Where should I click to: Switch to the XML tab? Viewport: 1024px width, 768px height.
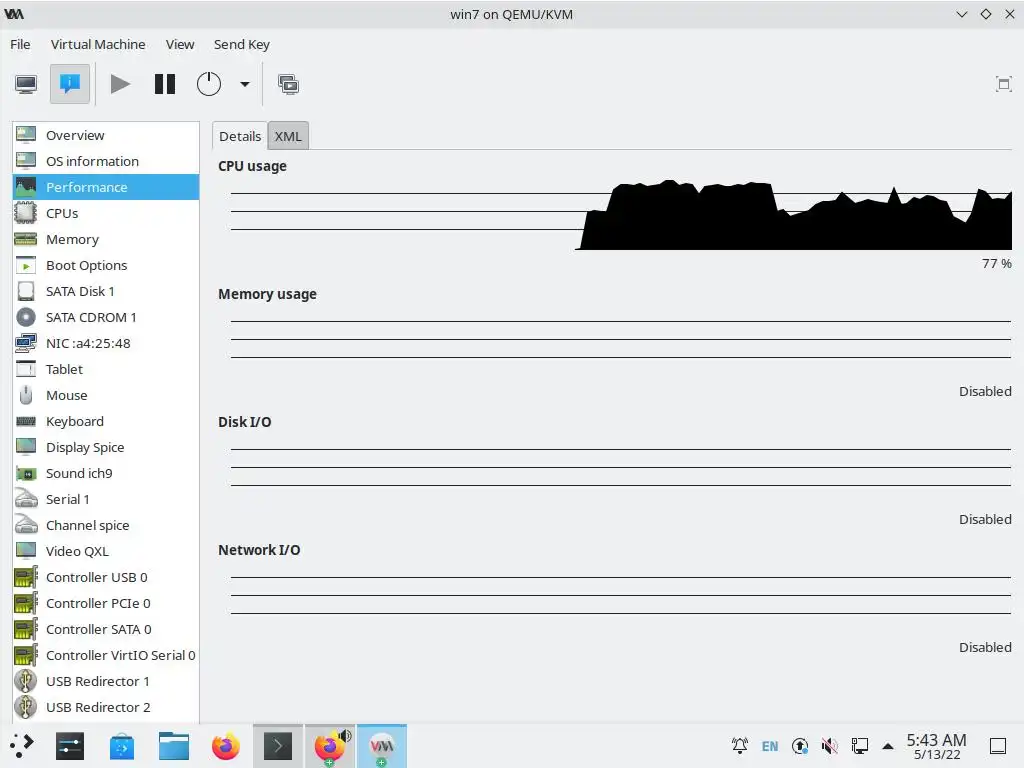click(288, 136)
